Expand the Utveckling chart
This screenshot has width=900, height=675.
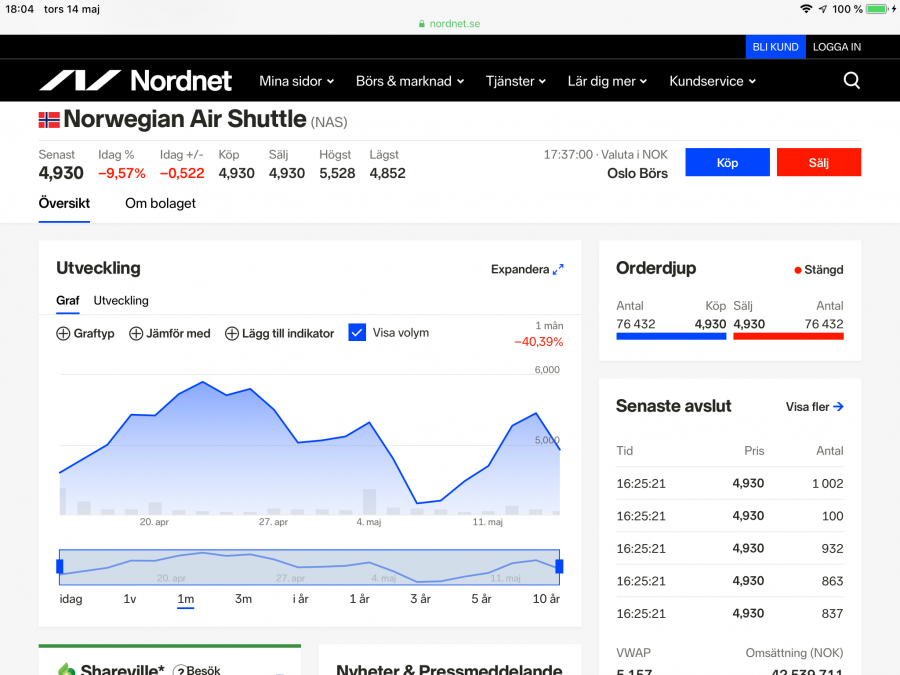pyautogui.click(x=527, y=269)
